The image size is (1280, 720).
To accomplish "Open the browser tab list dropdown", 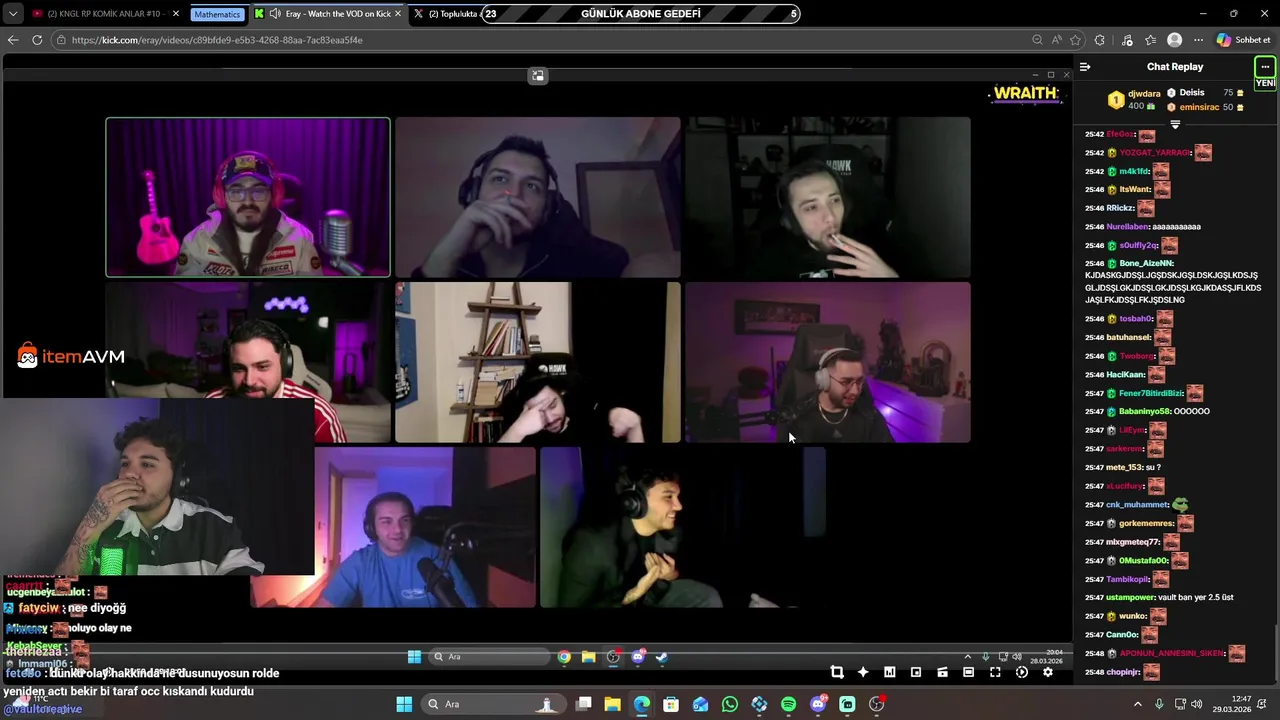I will coord(13,14).
